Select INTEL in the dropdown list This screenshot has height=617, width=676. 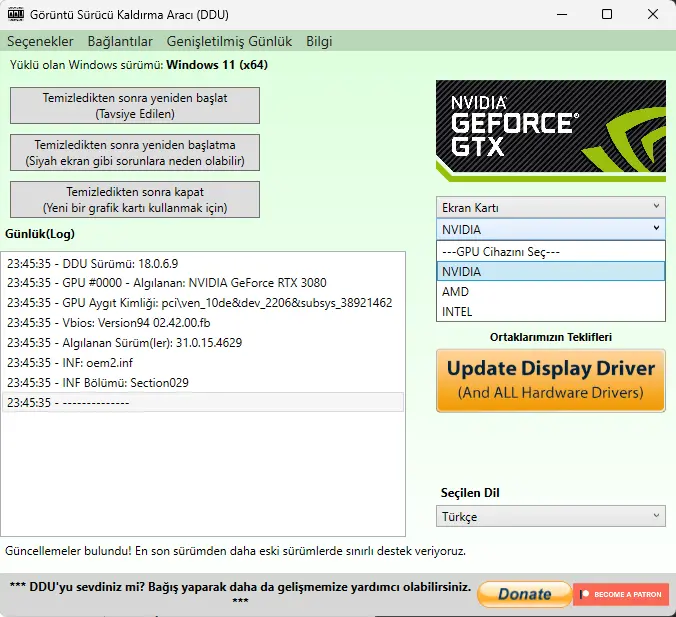551,311
